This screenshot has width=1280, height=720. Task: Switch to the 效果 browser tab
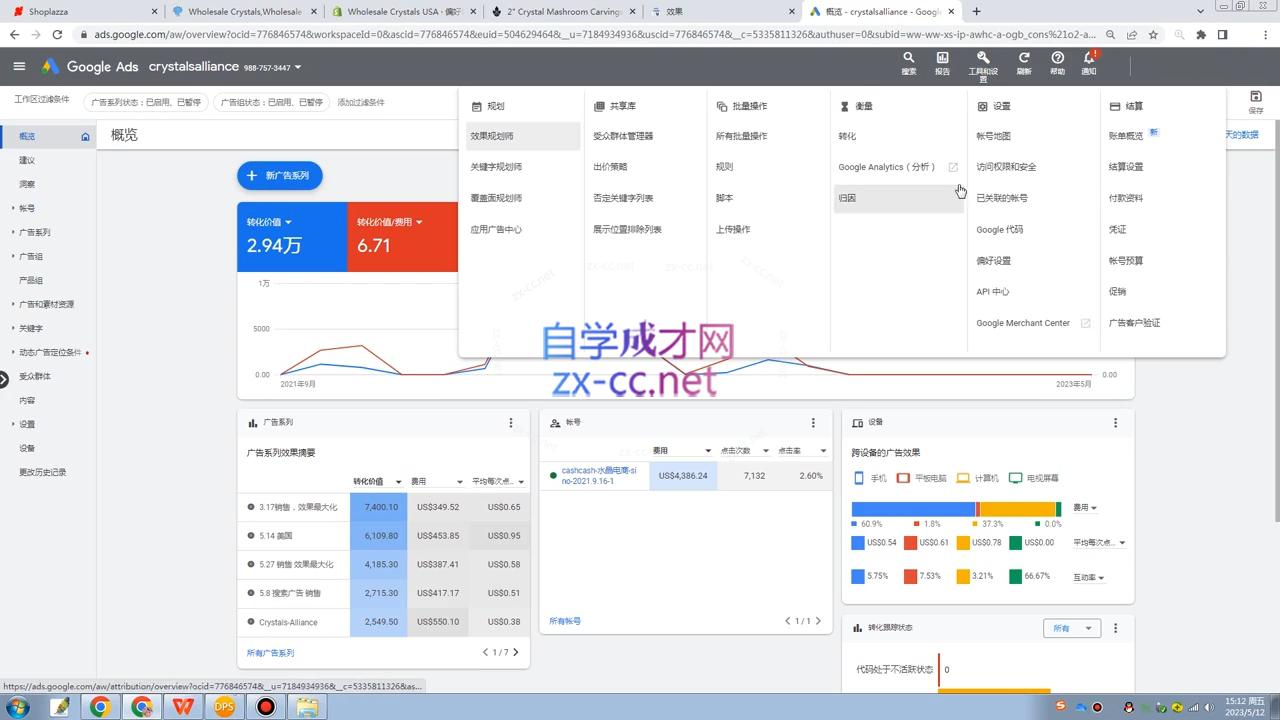tap(720, 11)
